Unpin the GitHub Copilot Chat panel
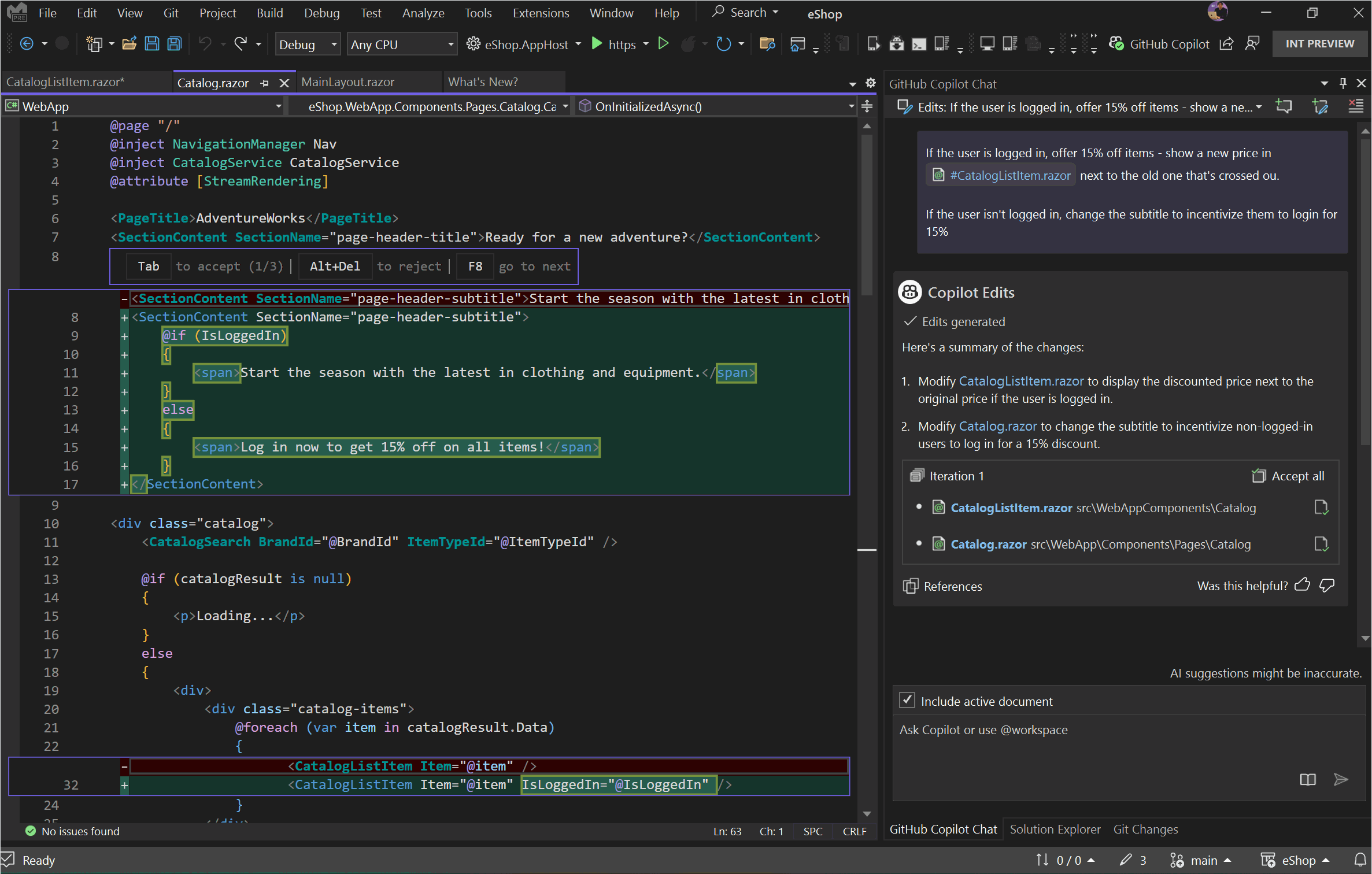The height and width of the screenshot is (874, 1372). (1343, 83)
